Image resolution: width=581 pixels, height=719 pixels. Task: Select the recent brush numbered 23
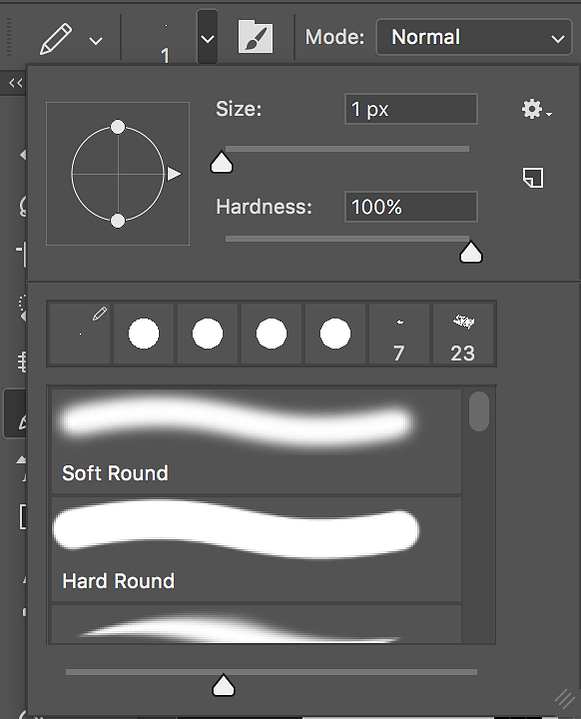pyautogui.click(x=463, y=334)
